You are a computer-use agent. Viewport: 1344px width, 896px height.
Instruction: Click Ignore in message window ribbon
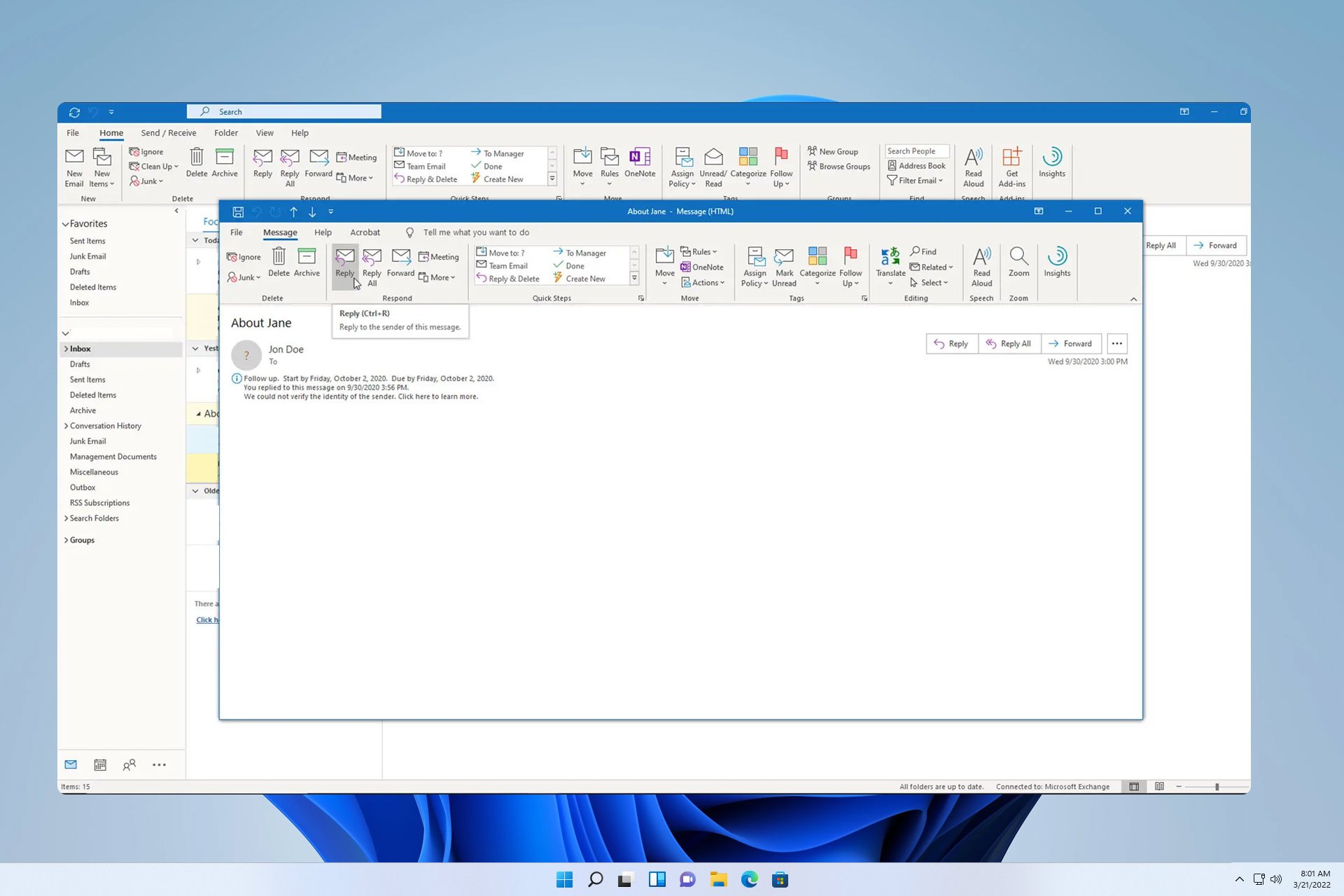coord(244,257)
